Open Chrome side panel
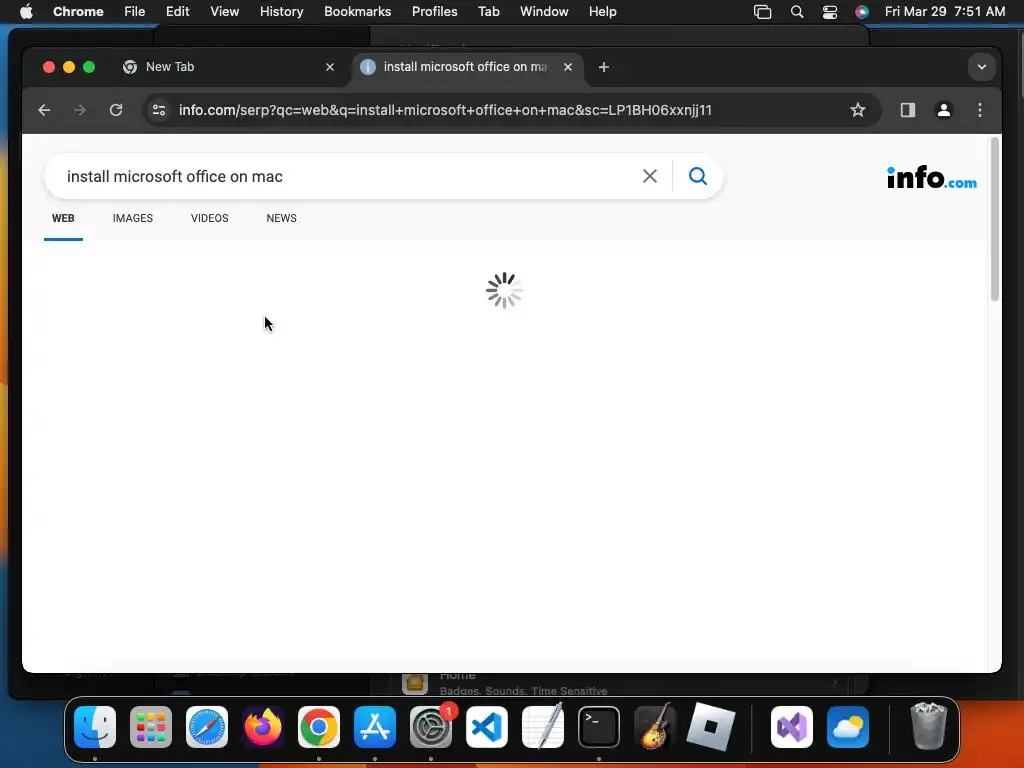This screenshot has width=1024, height=768. [908, 110]
